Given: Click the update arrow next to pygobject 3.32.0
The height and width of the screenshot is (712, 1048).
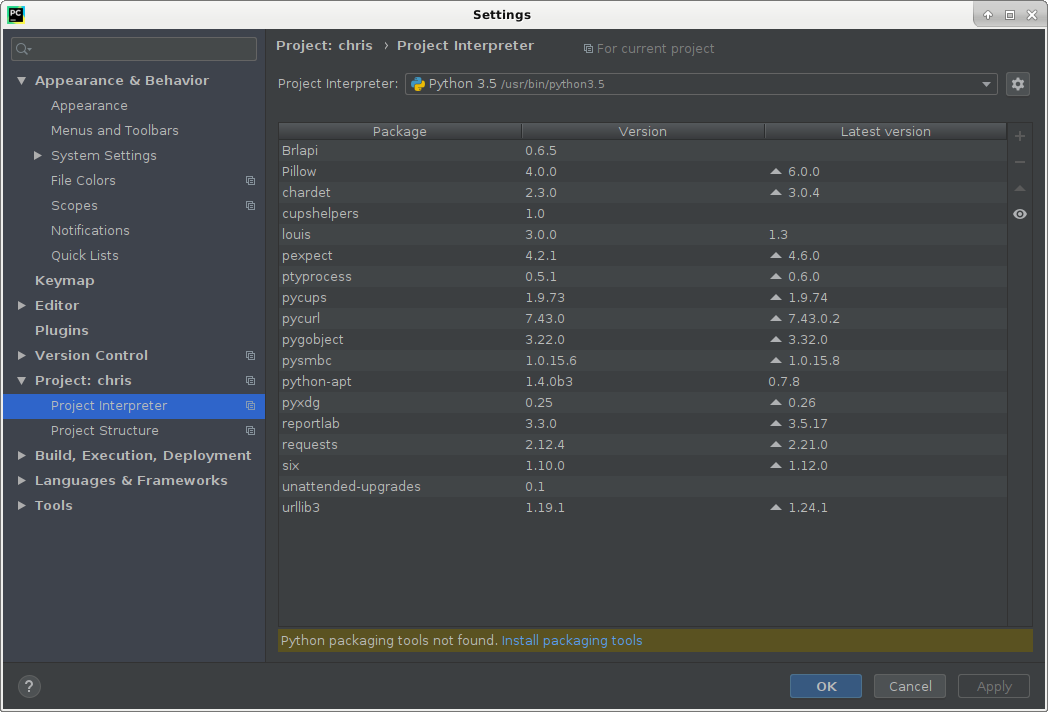Looking at the screenshot, I should (775, 340).
